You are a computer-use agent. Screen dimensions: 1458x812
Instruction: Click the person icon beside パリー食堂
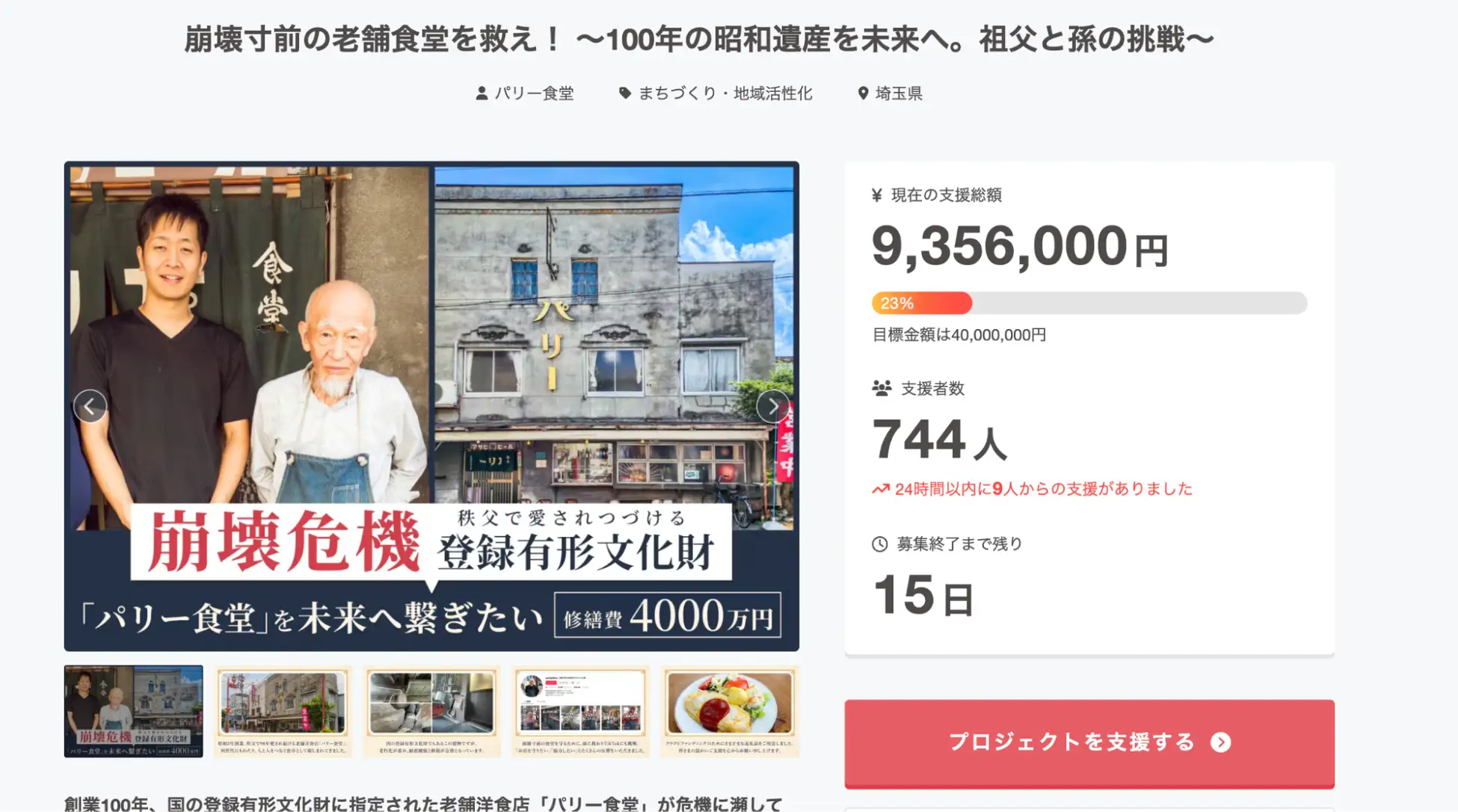482,93
